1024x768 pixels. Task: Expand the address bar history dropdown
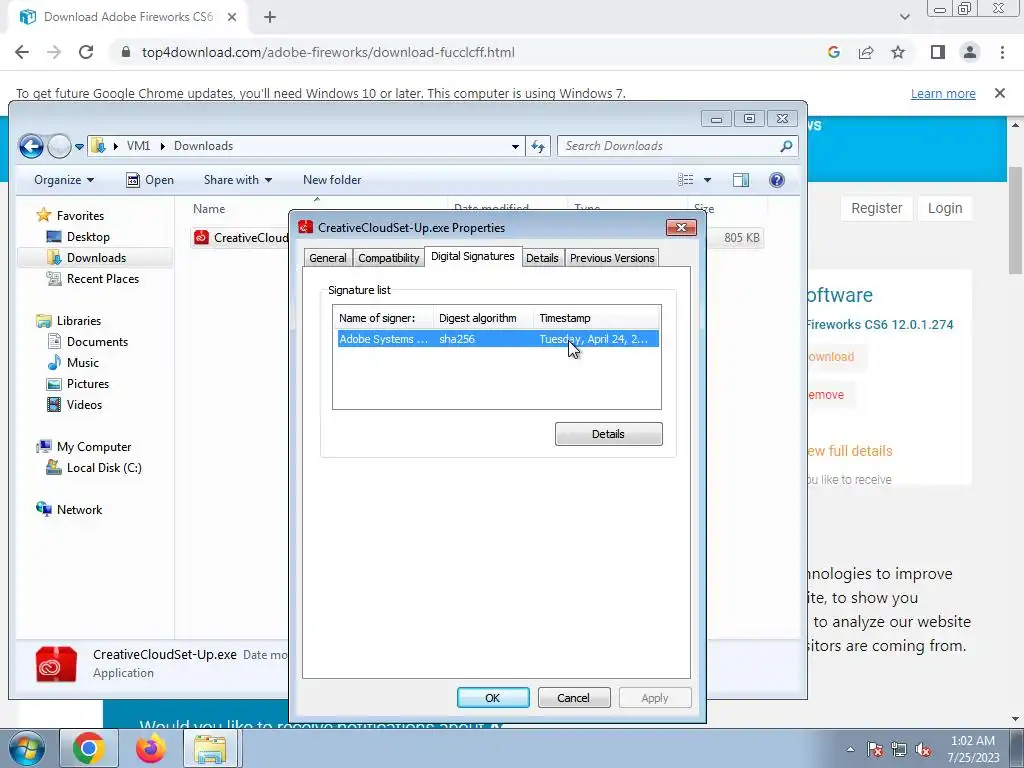click(x=515, y=146)
